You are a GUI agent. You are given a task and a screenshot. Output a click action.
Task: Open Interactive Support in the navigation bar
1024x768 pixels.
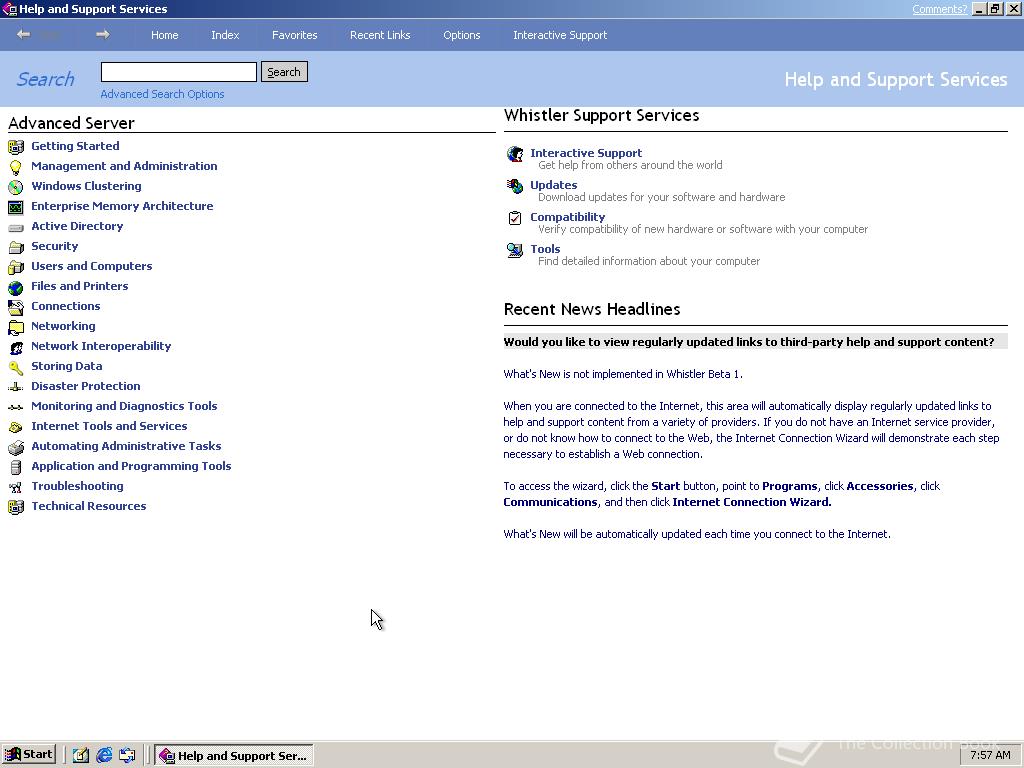pyautogui.click(x=560, y=35)
